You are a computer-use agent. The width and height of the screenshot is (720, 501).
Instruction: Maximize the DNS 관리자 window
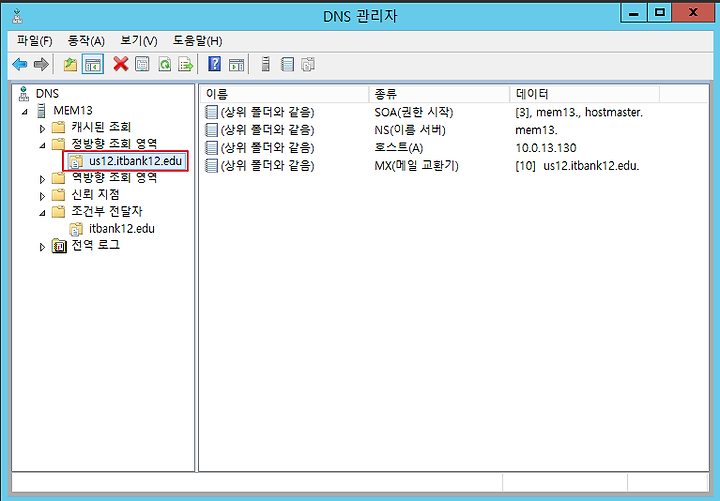pos(660,12)
